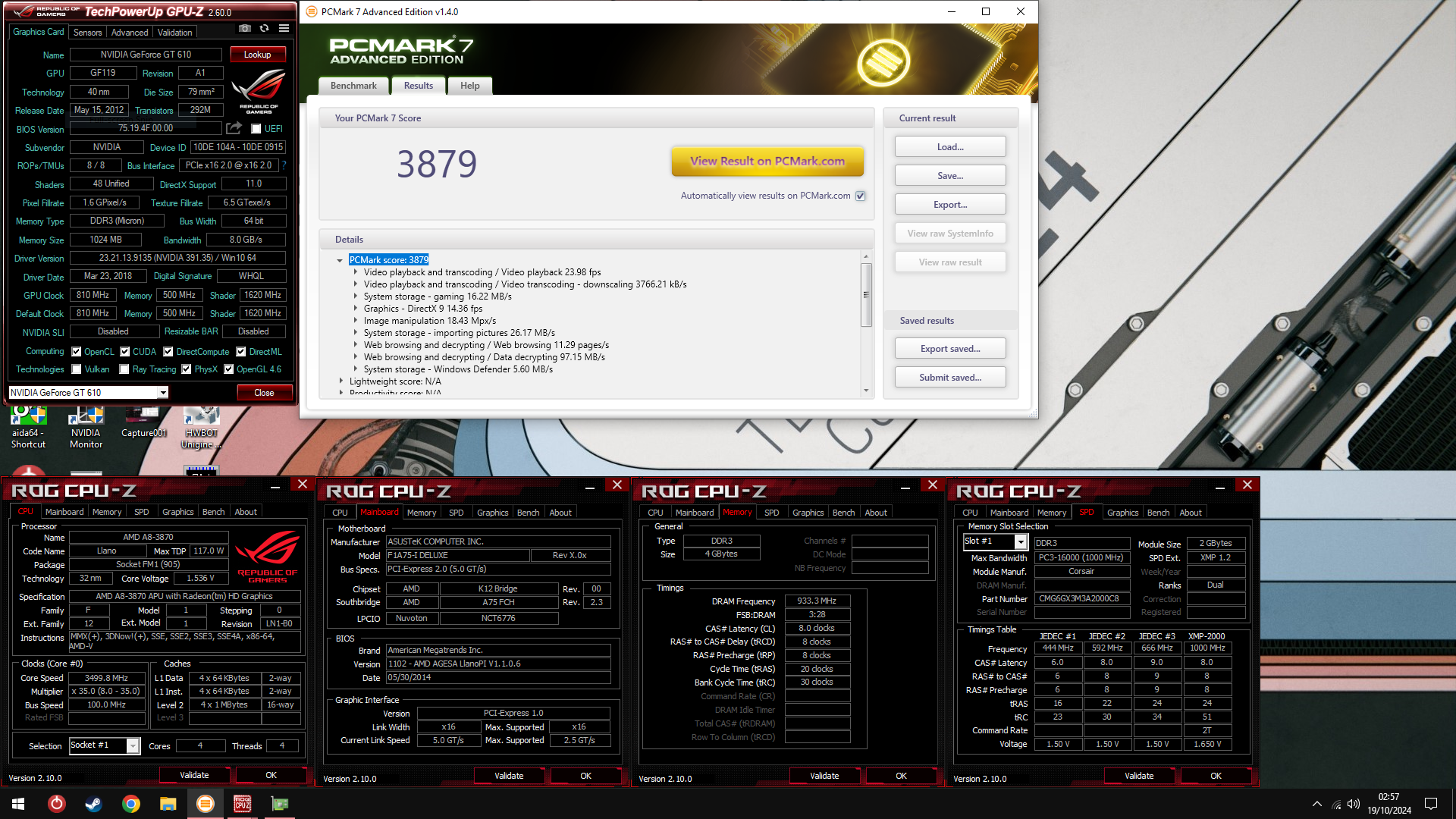Open the Help tab in PCMark 7
Viewport: 1456px width, 819px height.
point(469,86)
